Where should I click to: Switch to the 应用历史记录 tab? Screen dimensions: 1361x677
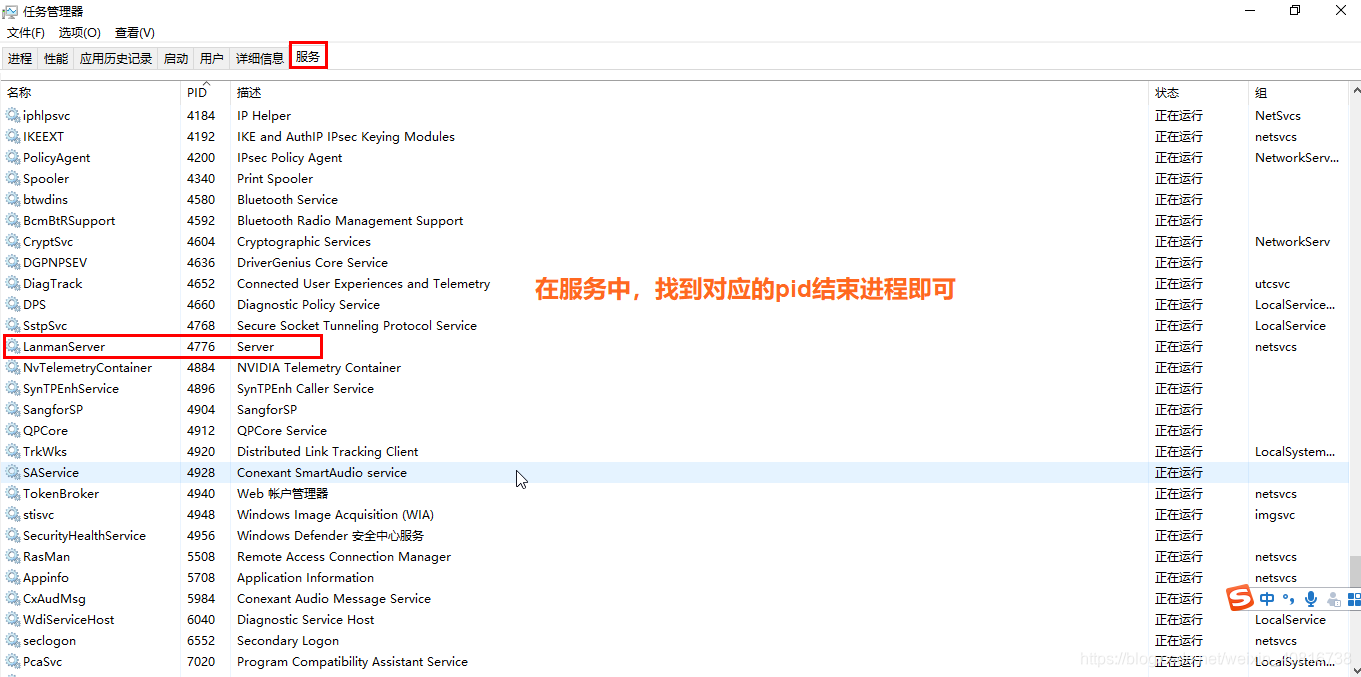[116, 59]
